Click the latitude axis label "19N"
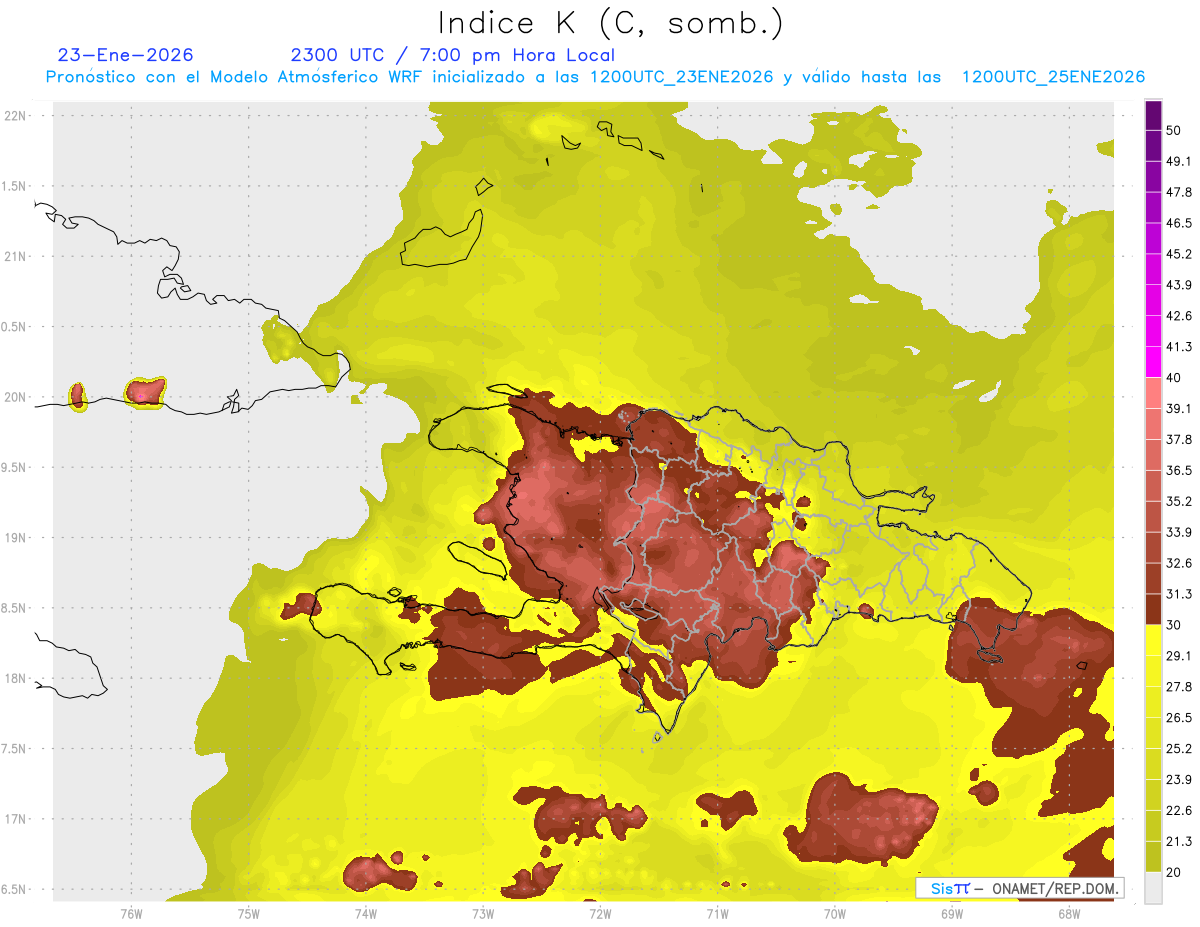 click(15, 538)
